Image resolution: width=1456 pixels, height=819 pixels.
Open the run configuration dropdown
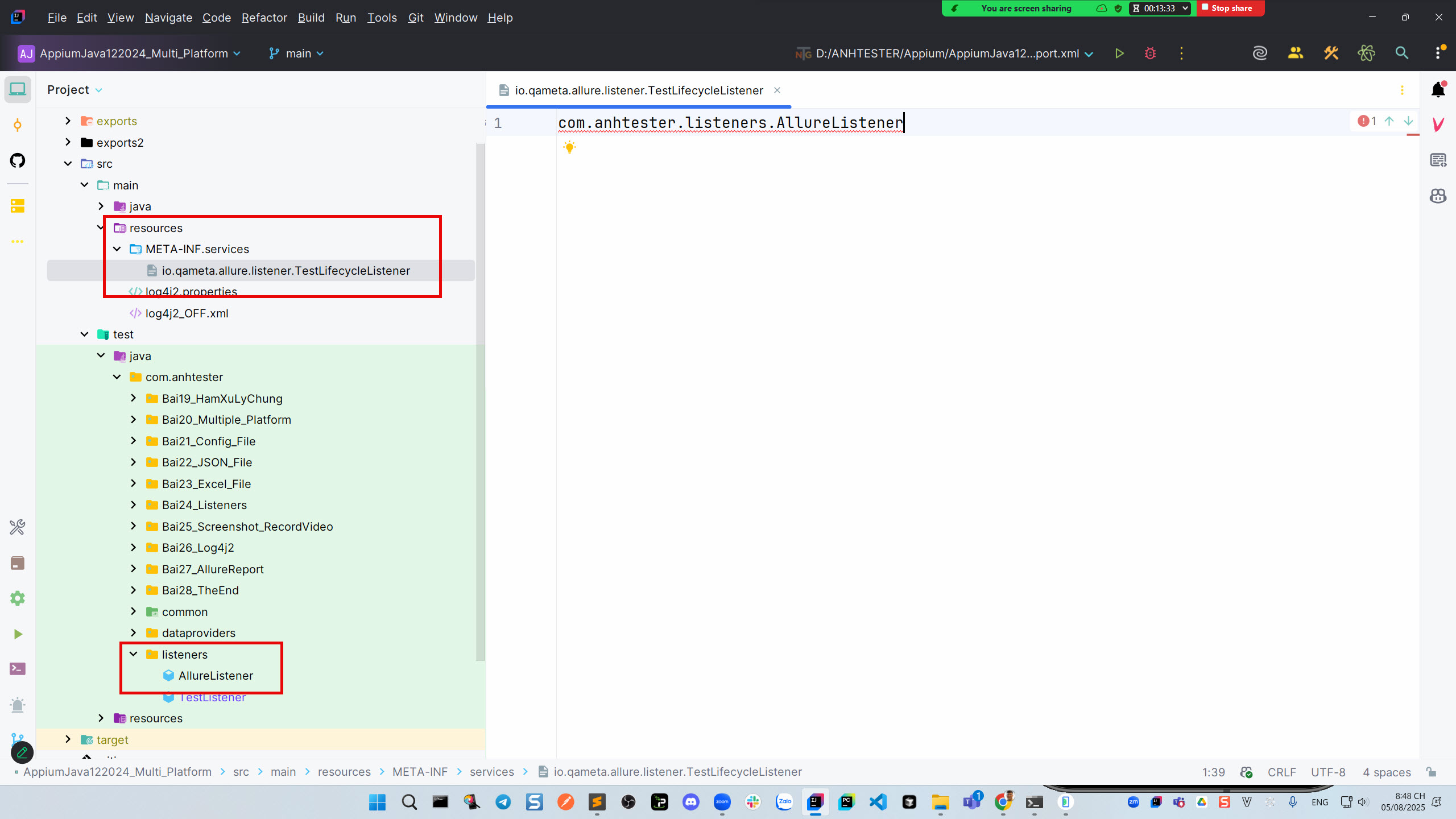pos(945,53)
